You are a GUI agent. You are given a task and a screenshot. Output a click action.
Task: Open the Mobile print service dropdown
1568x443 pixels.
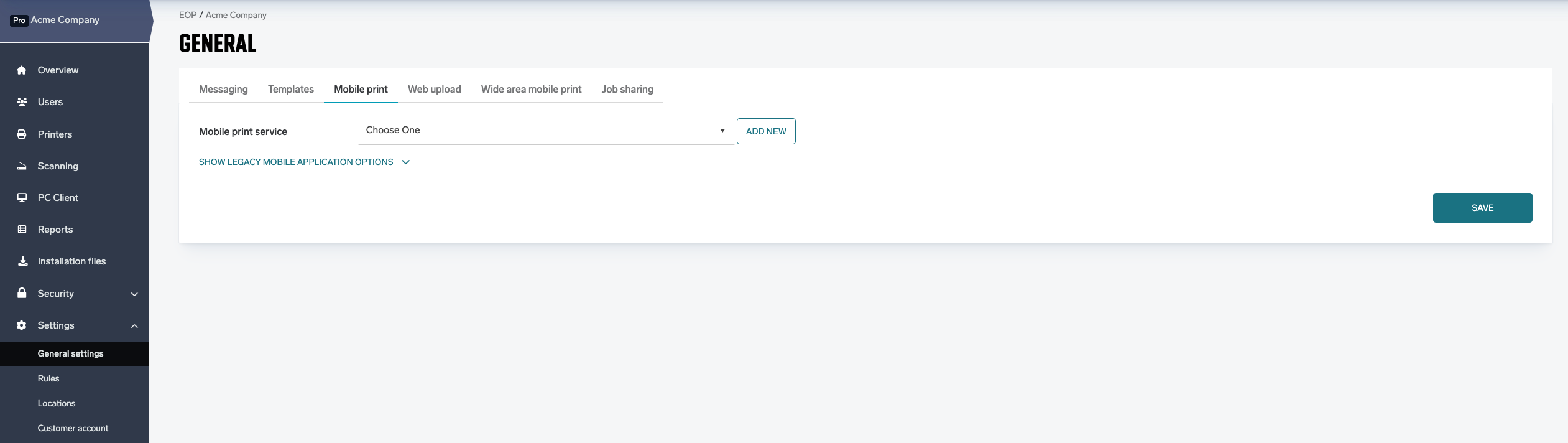(x=545, y=131)
